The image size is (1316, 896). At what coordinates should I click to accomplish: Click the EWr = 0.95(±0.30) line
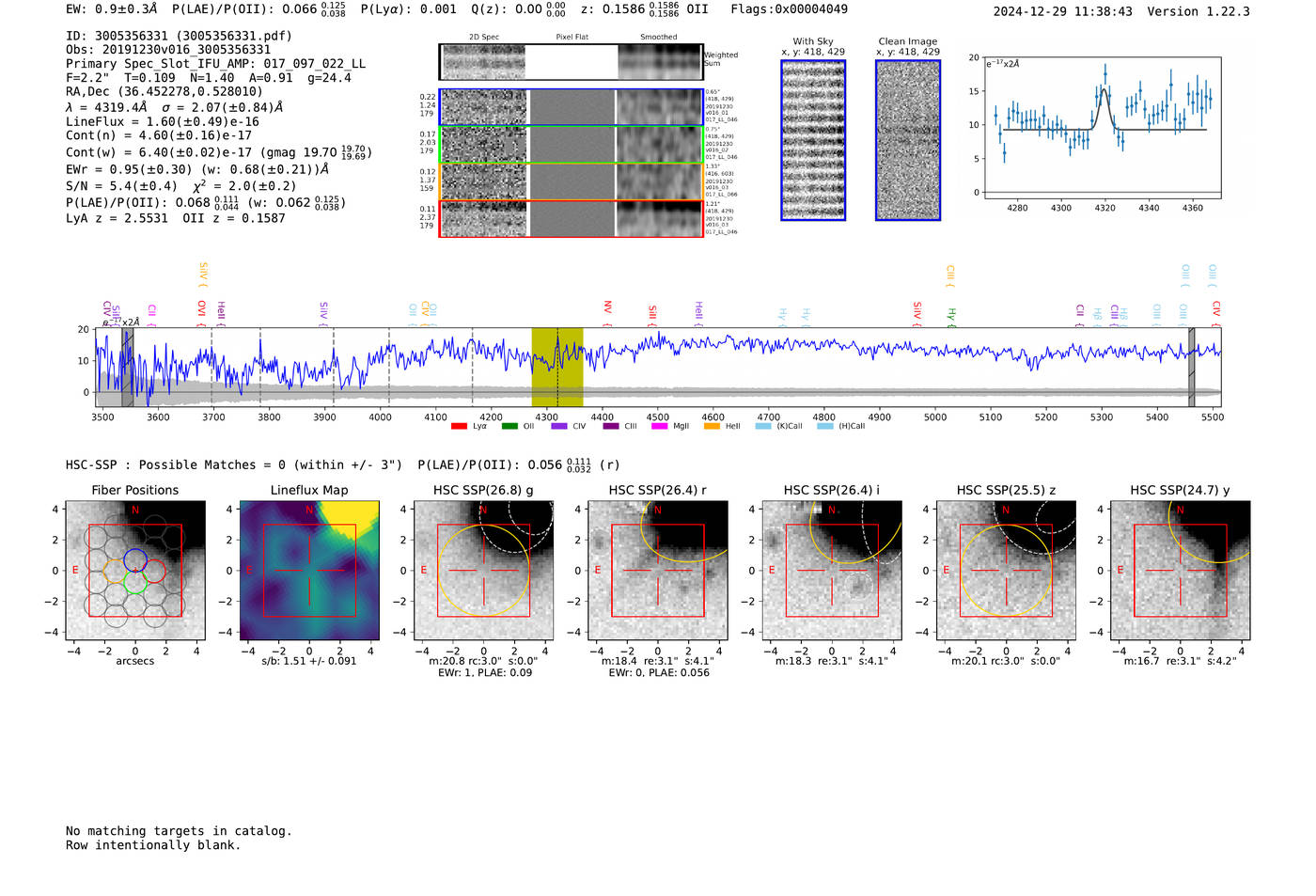[x=197, y=169]
